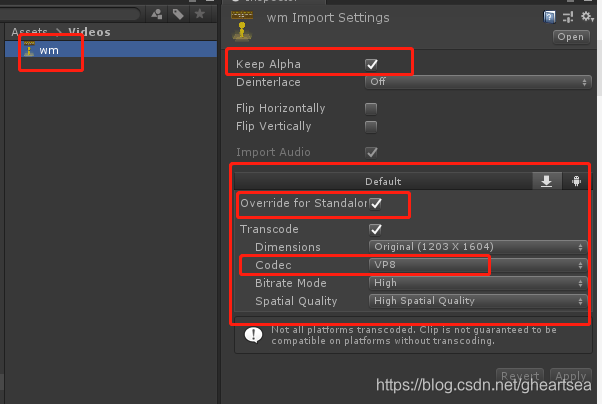The height and width of the screenshot is (404, 602).
Task: Click the Open button
Action: [x=571, y=37]
